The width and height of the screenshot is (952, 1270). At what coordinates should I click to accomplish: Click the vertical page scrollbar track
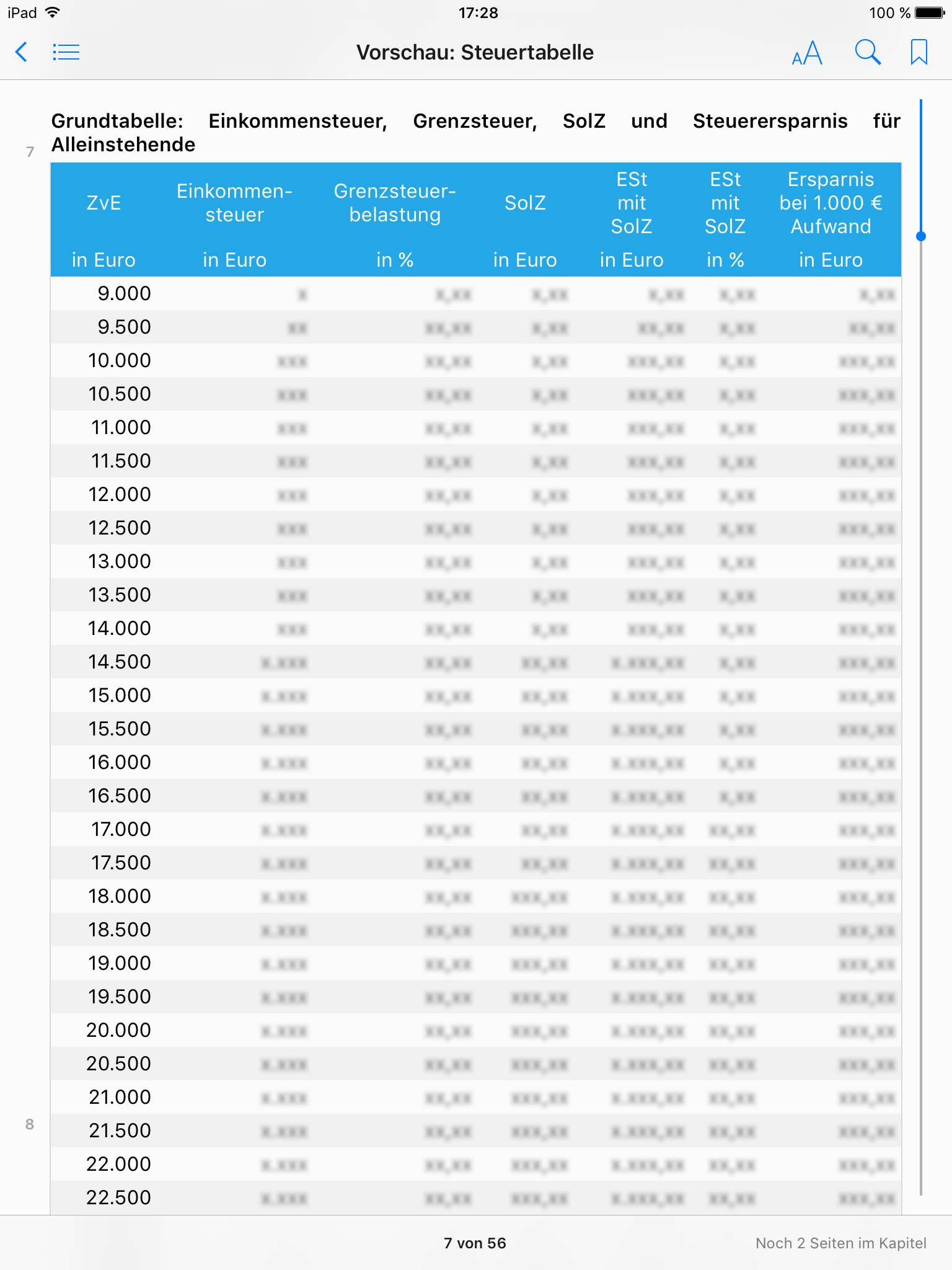921,682
